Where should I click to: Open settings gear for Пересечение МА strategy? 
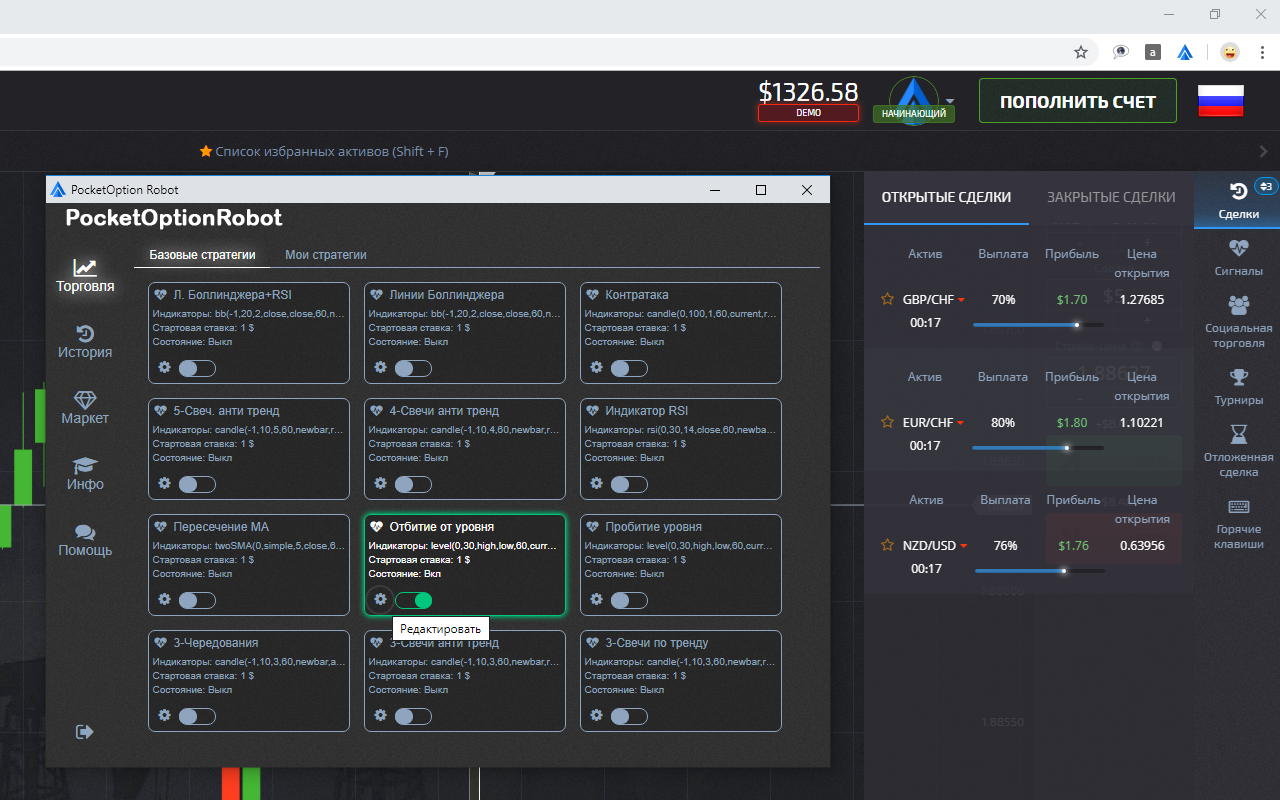[165, 599]
